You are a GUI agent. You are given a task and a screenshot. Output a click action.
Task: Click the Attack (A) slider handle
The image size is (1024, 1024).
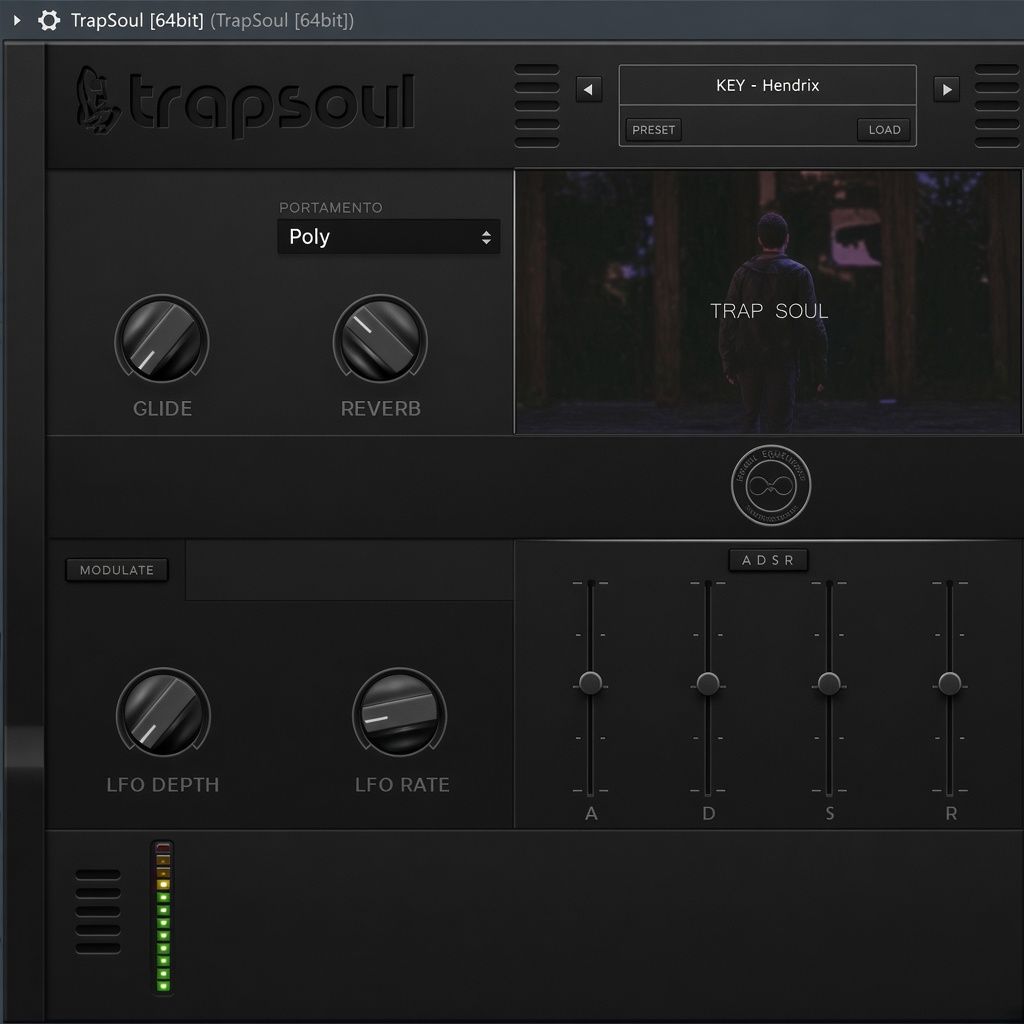tap(590, 683)
